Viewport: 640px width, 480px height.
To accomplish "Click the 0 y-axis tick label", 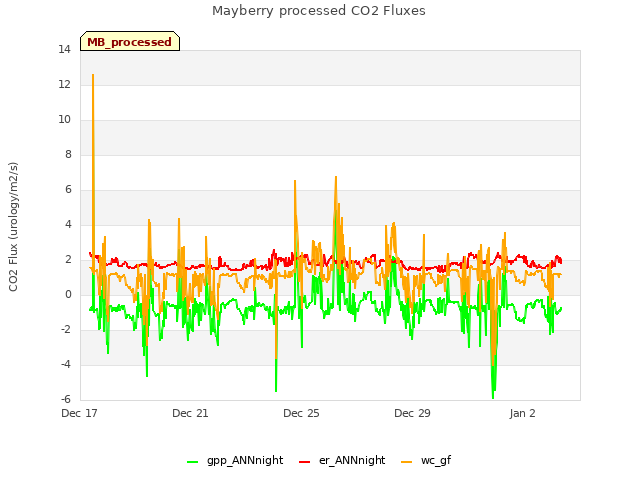I will 68,295.
